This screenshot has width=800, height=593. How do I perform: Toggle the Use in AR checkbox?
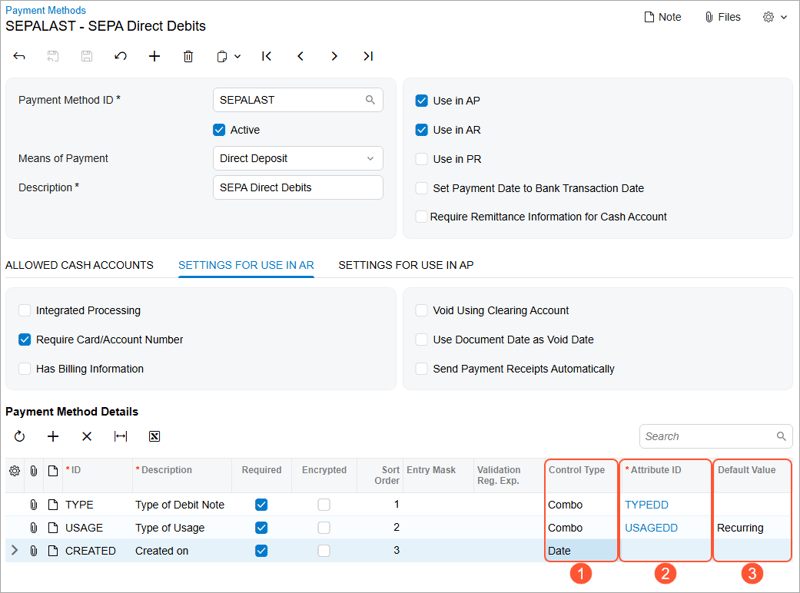(421, 130)
